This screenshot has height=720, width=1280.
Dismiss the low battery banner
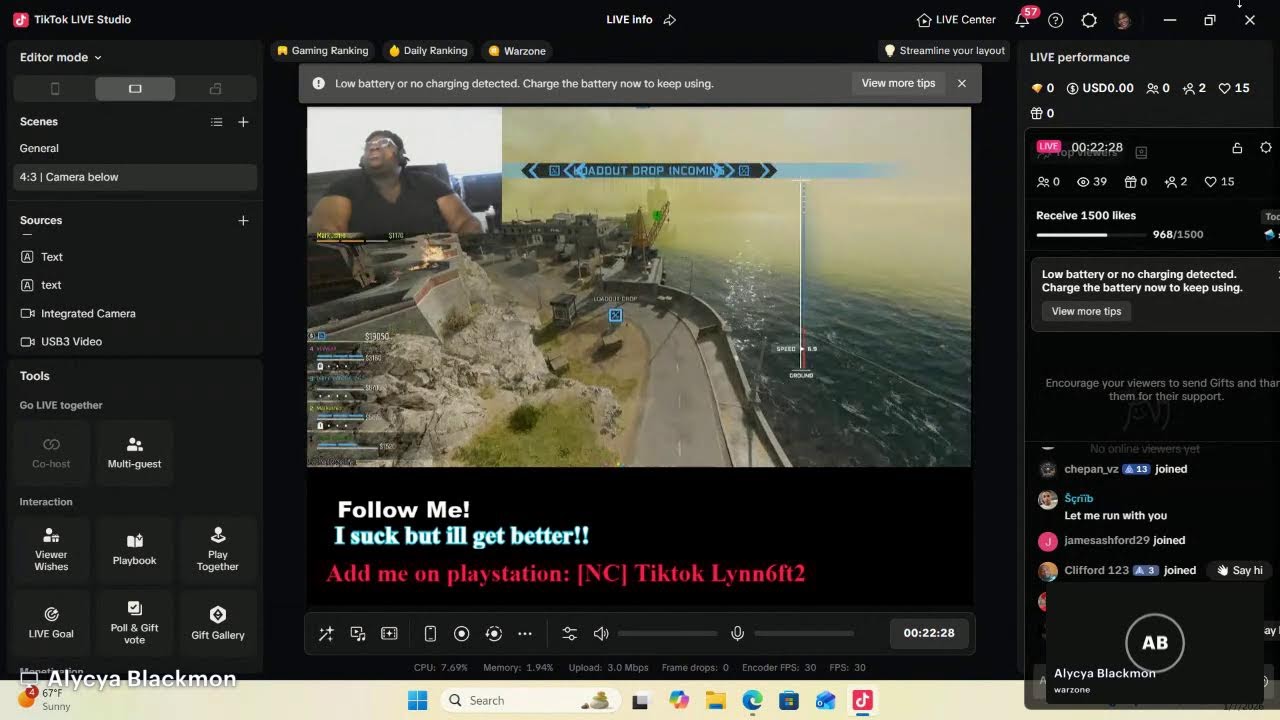(962, 83)
